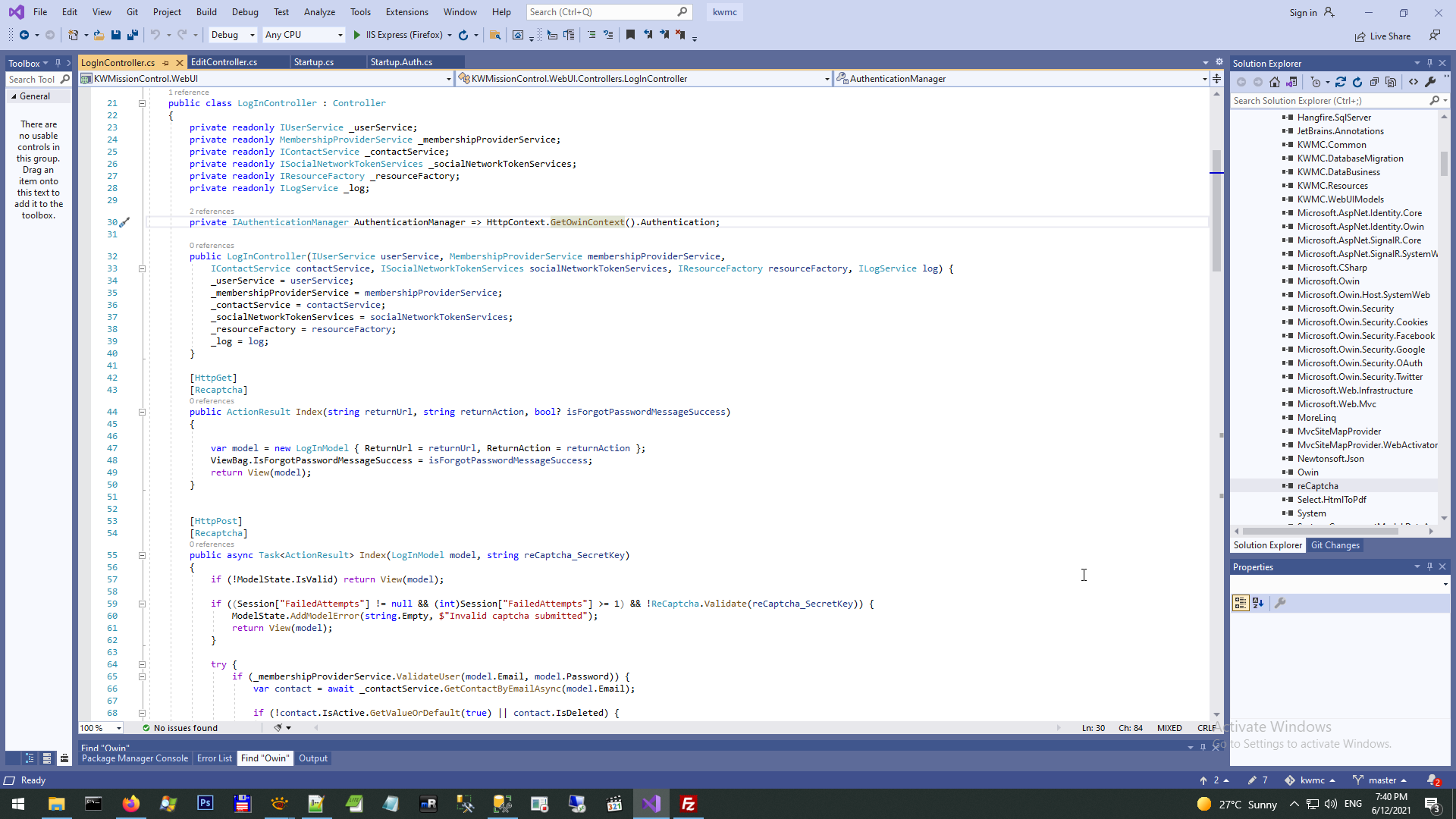The width and height of the screenshot is (1456, 819).
Task: Open the Debug configuration dropdown
Action: coord(253,35)
